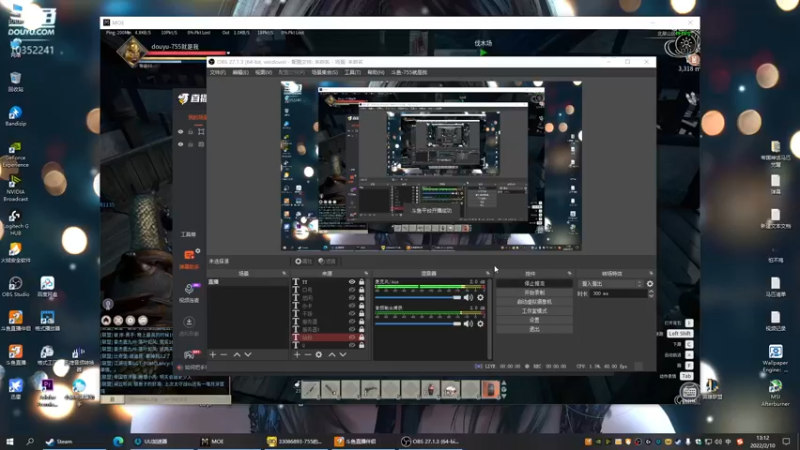This screenshot has height=450, width=800.
Task: Open the OBS Scene Collection (场景集合) menu
Action: click(x=324, y=72)
